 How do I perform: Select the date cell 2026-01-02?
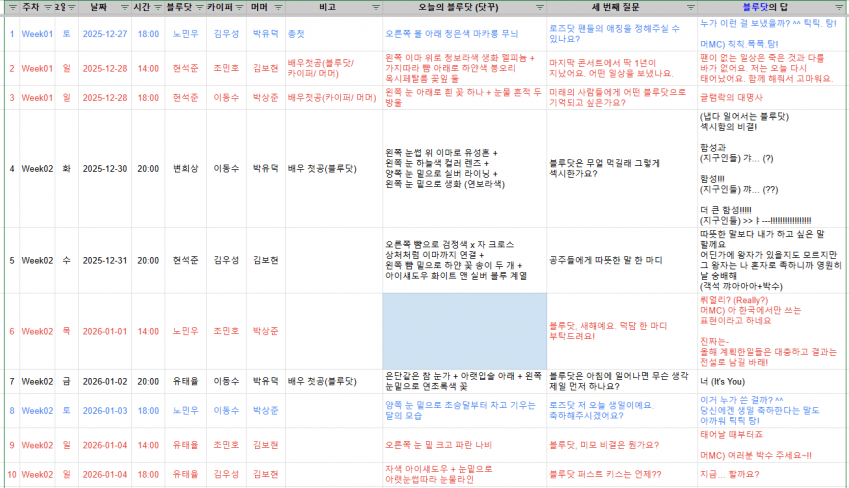(x=105, y=382)
